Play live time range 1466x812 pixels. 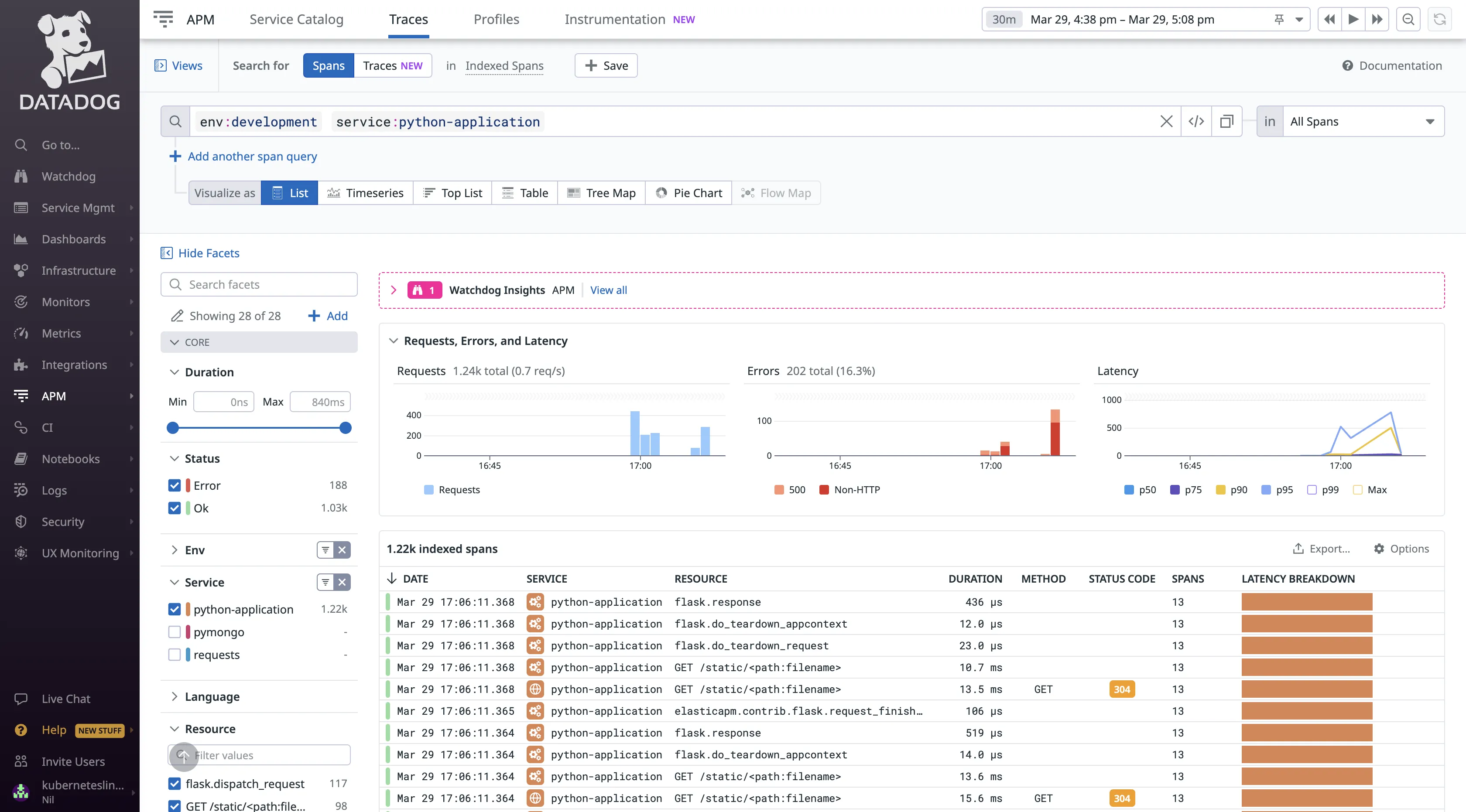pos(1353,19)
